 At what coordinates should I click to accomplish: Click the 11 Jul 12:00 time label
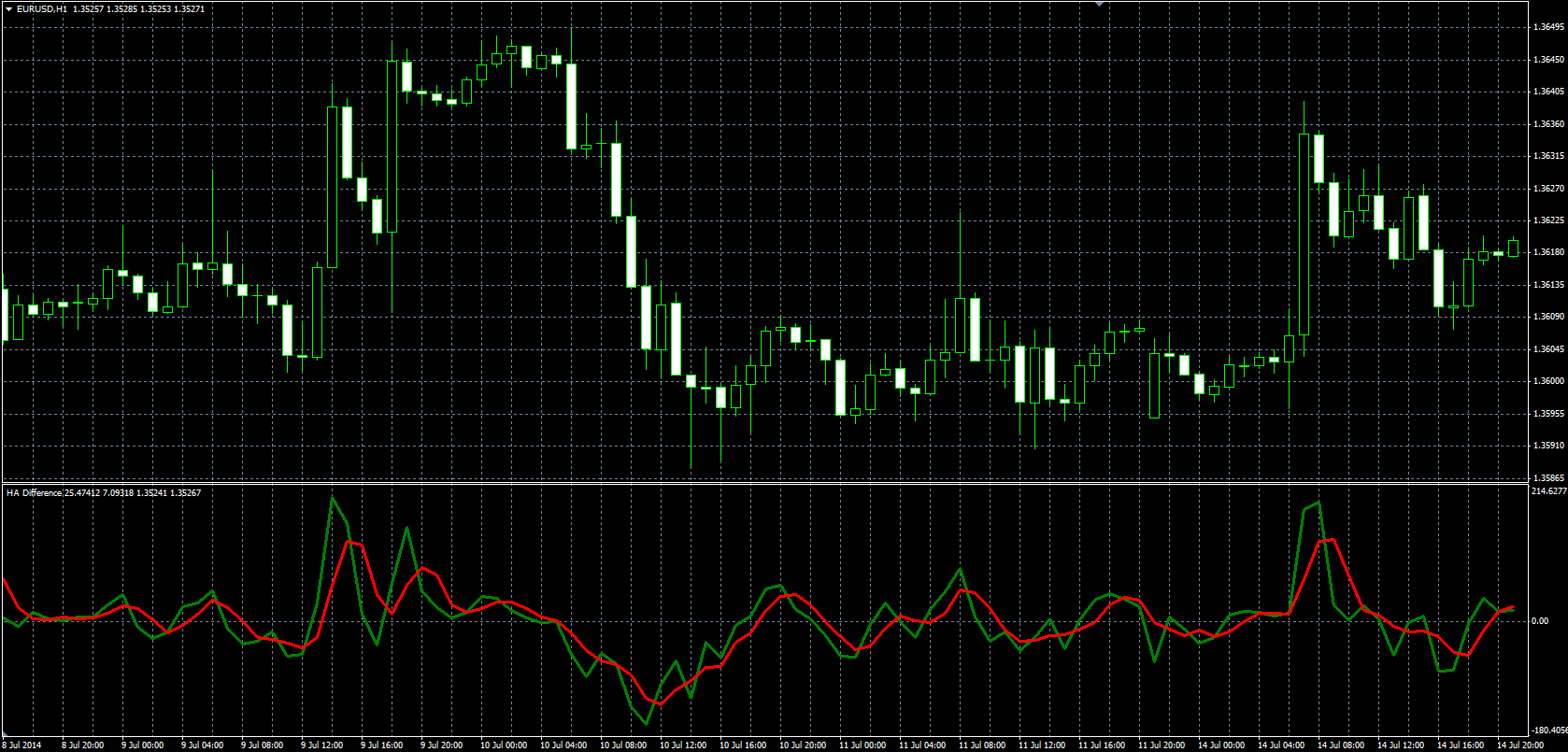(1042, 745)
